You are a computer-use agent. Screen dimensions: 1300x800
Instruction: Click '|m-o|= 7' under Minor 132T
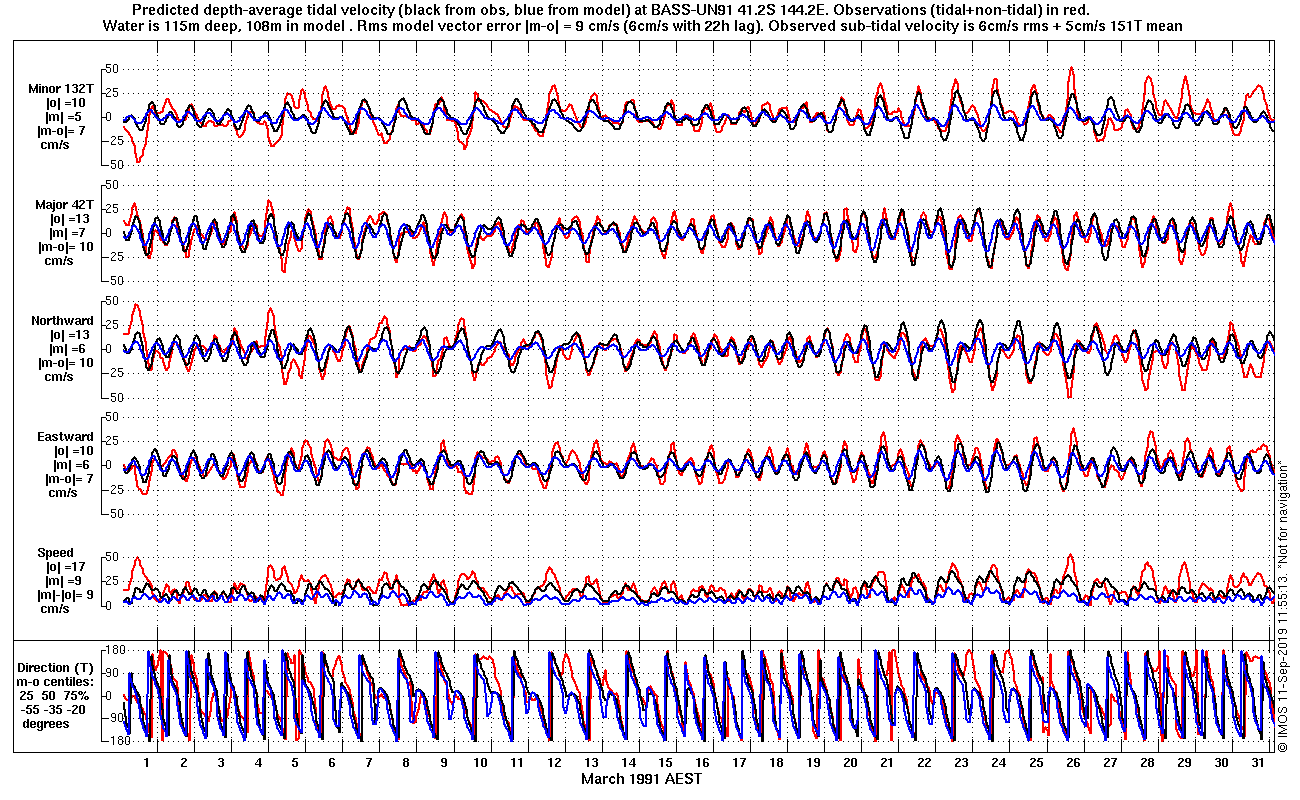[x=60, y=130]
